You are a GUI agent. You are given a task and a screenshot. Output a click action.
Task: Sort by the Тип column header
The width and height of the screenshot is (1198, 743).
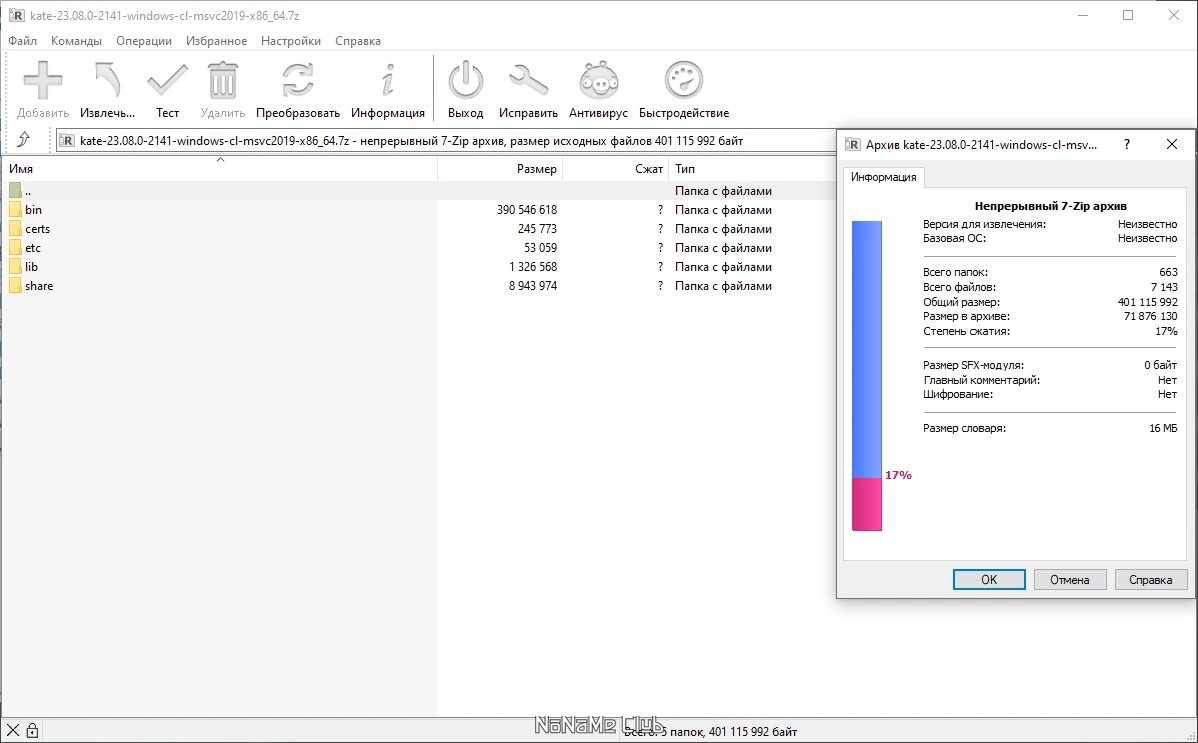[x=753, y=169]
